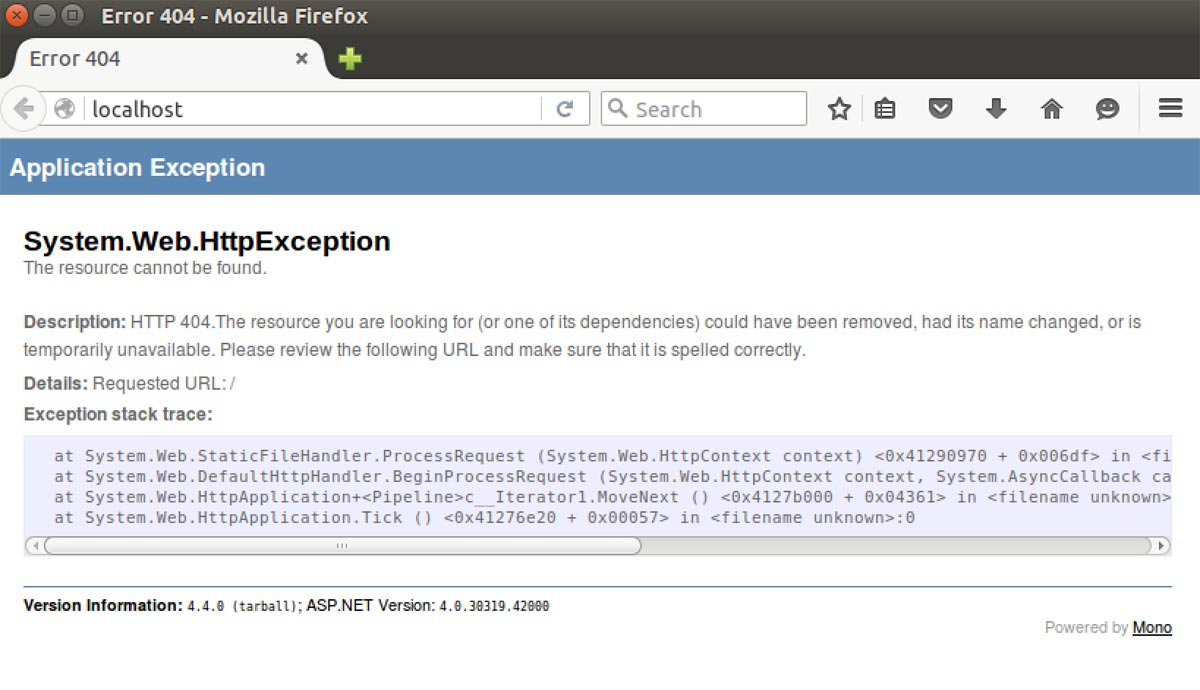Screen dimensions: 1200x690
Task: Minimize the Firefox window
Action: pyautogui.click(x=45, y=16)
